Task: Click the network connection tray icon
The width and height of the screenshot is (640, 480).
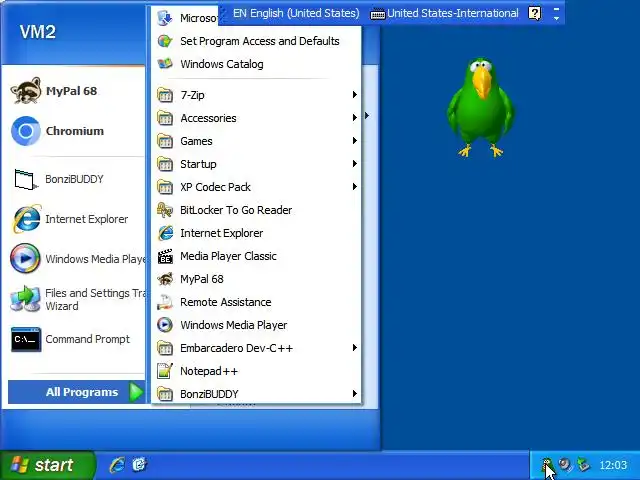Action: pyautogui.click(x=584, y=464)
